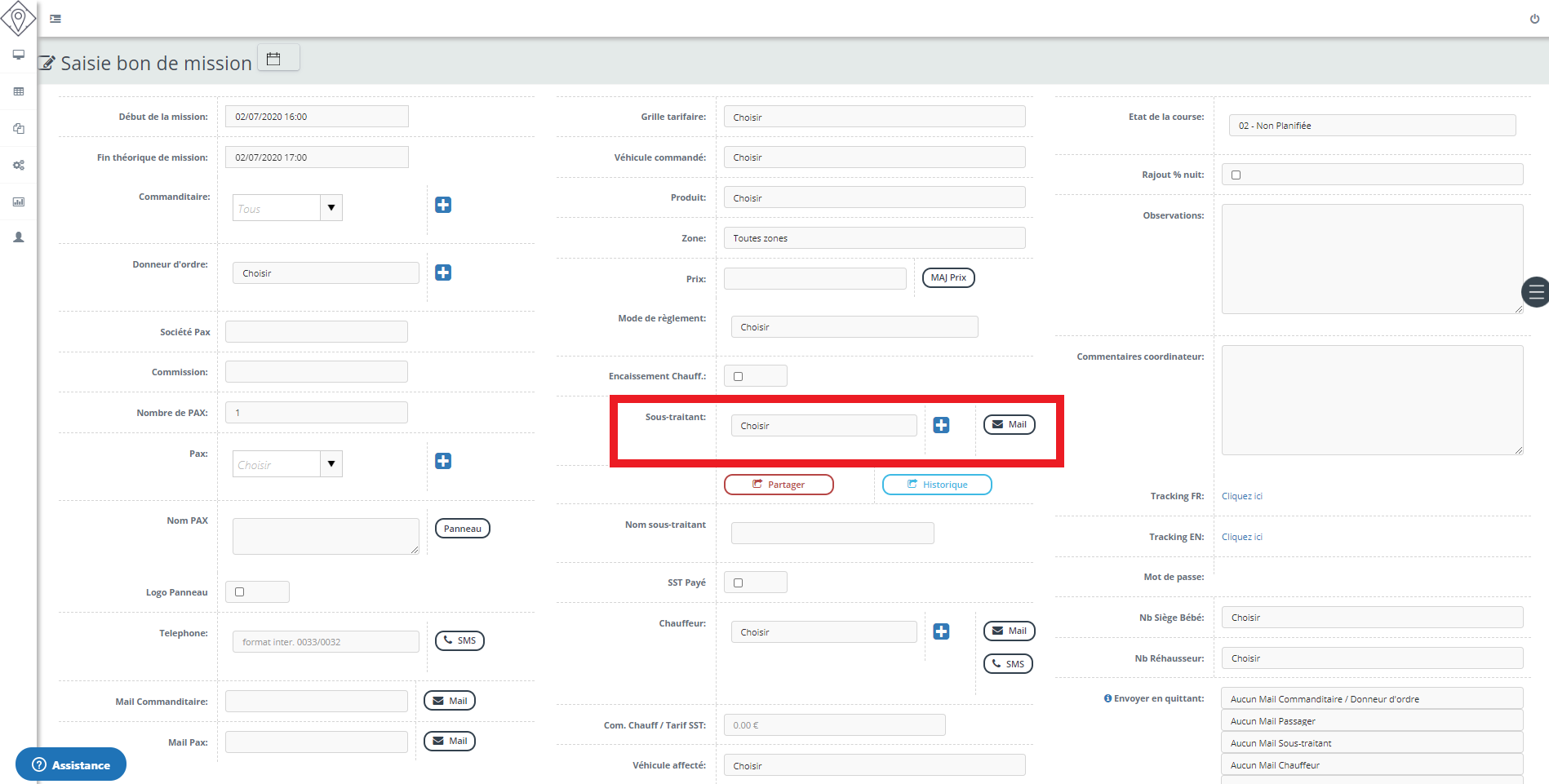Open the user profile sidebar icon
This screenshot has width=1549, height=784.
click(x=18, y=237)
